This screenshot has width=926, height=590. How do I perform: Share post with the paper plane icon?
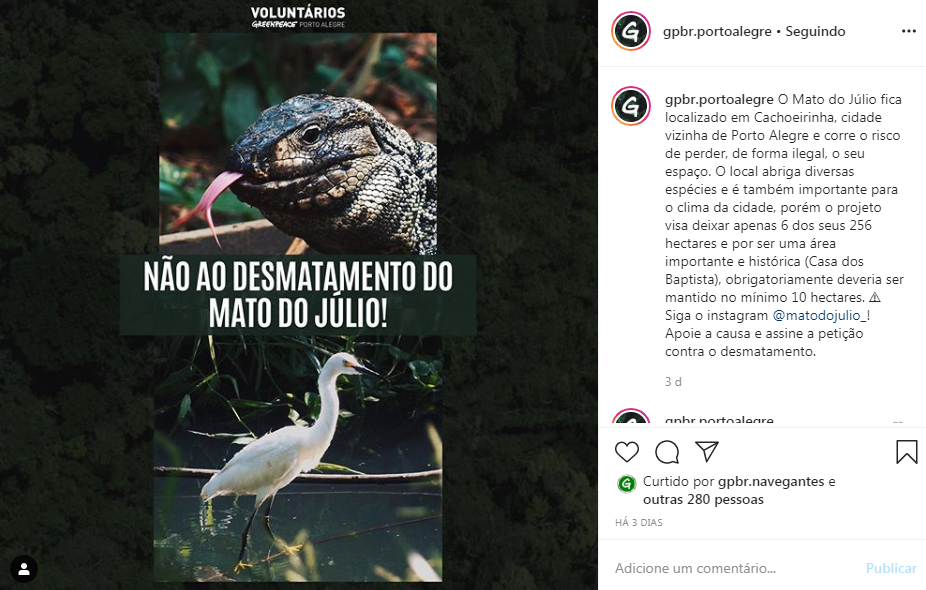pos(706,452)
